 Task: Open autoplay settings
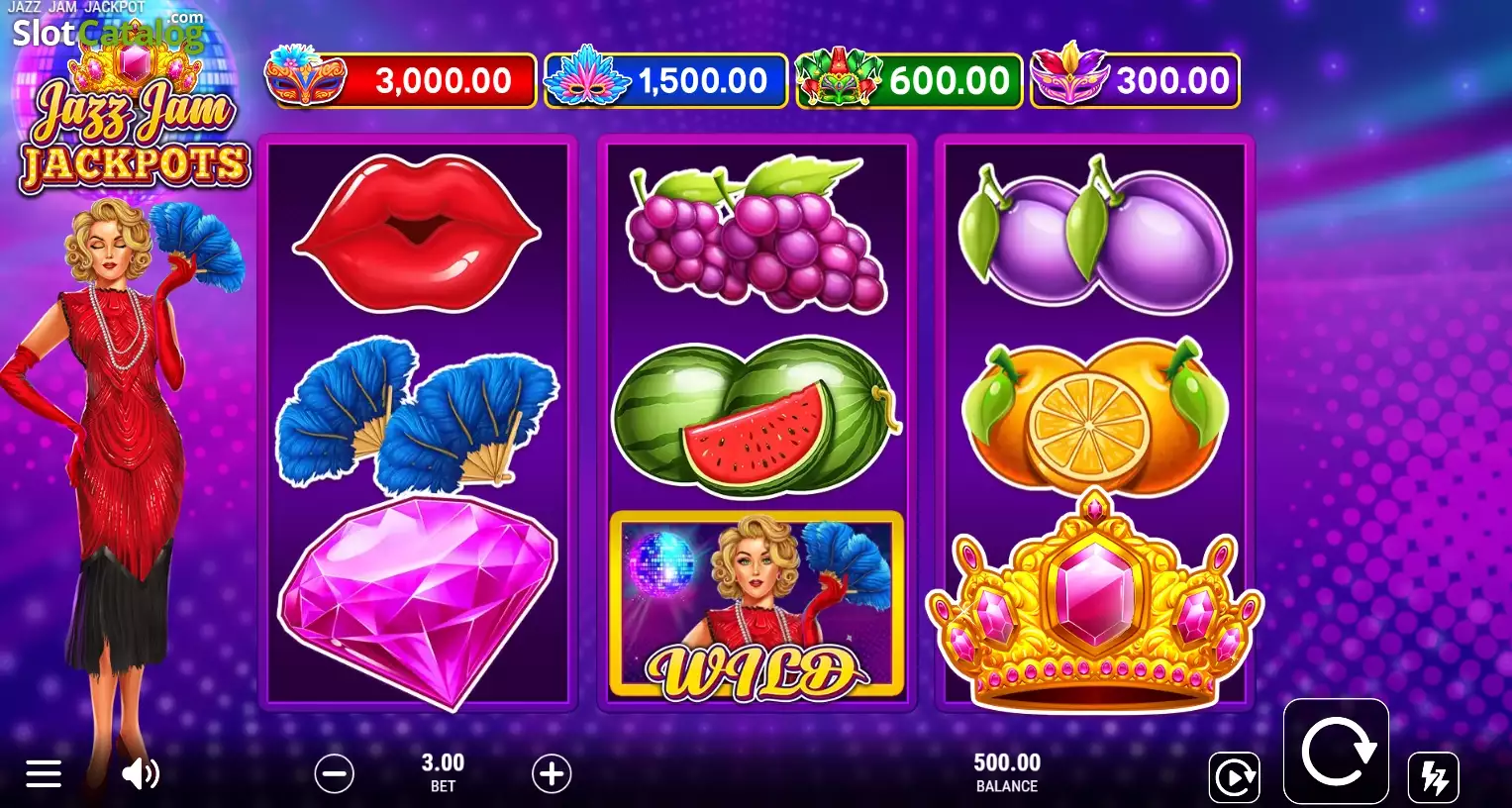pyautogui.click(x=1234, y=777)
